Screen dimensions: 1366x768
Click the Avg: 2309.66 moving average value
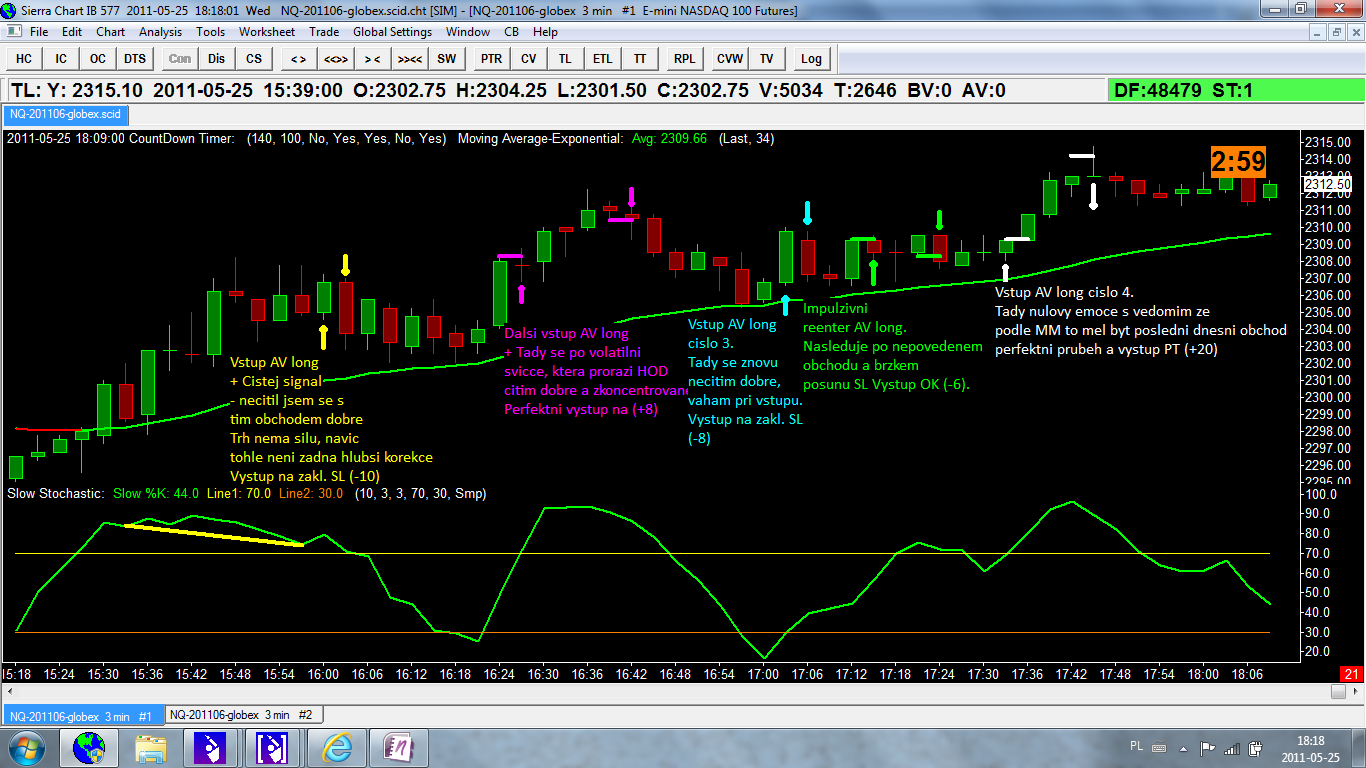pyautogui.click(x=668, y=138)
